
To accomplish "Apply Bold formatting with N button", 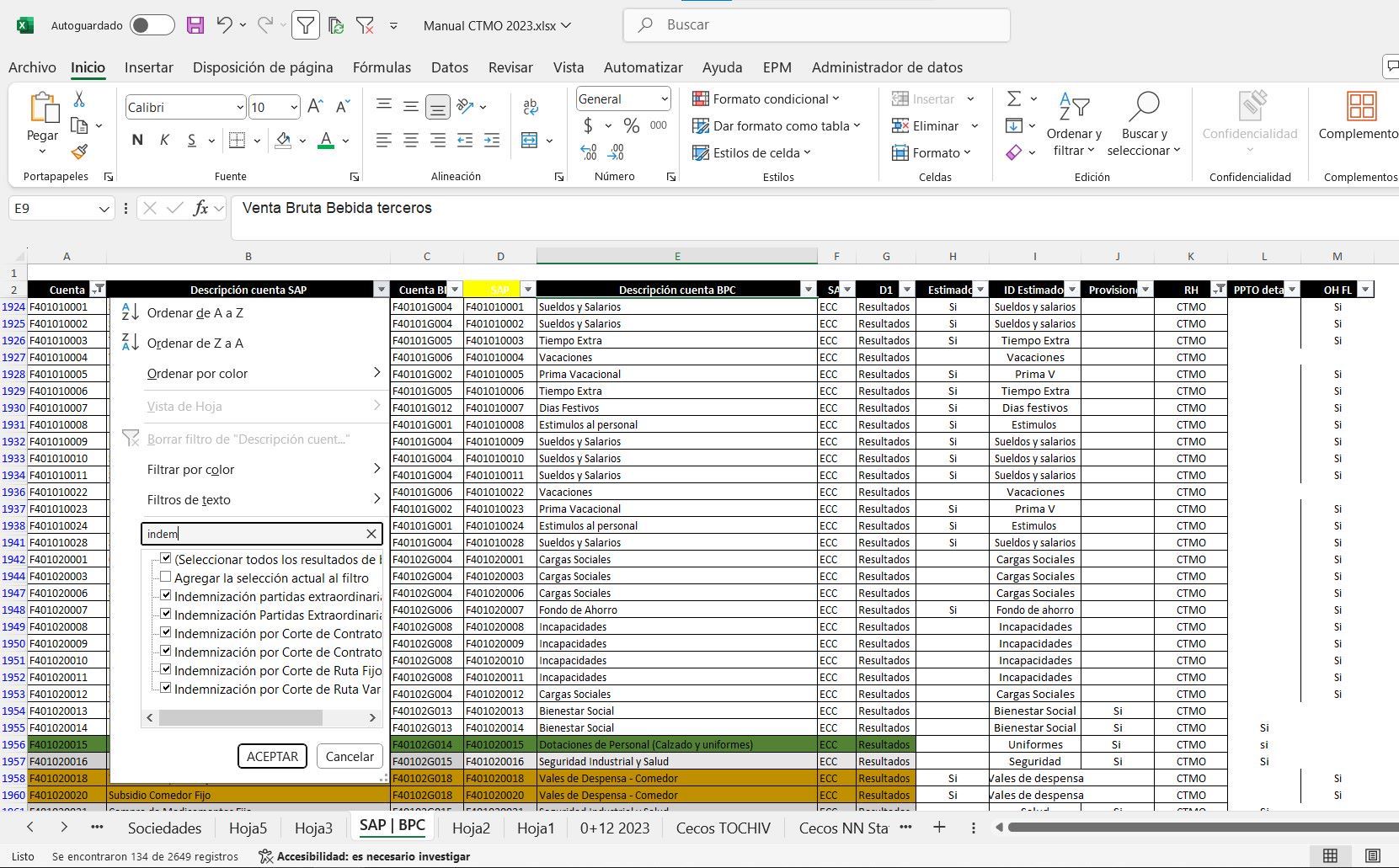I will click(137, 141).
